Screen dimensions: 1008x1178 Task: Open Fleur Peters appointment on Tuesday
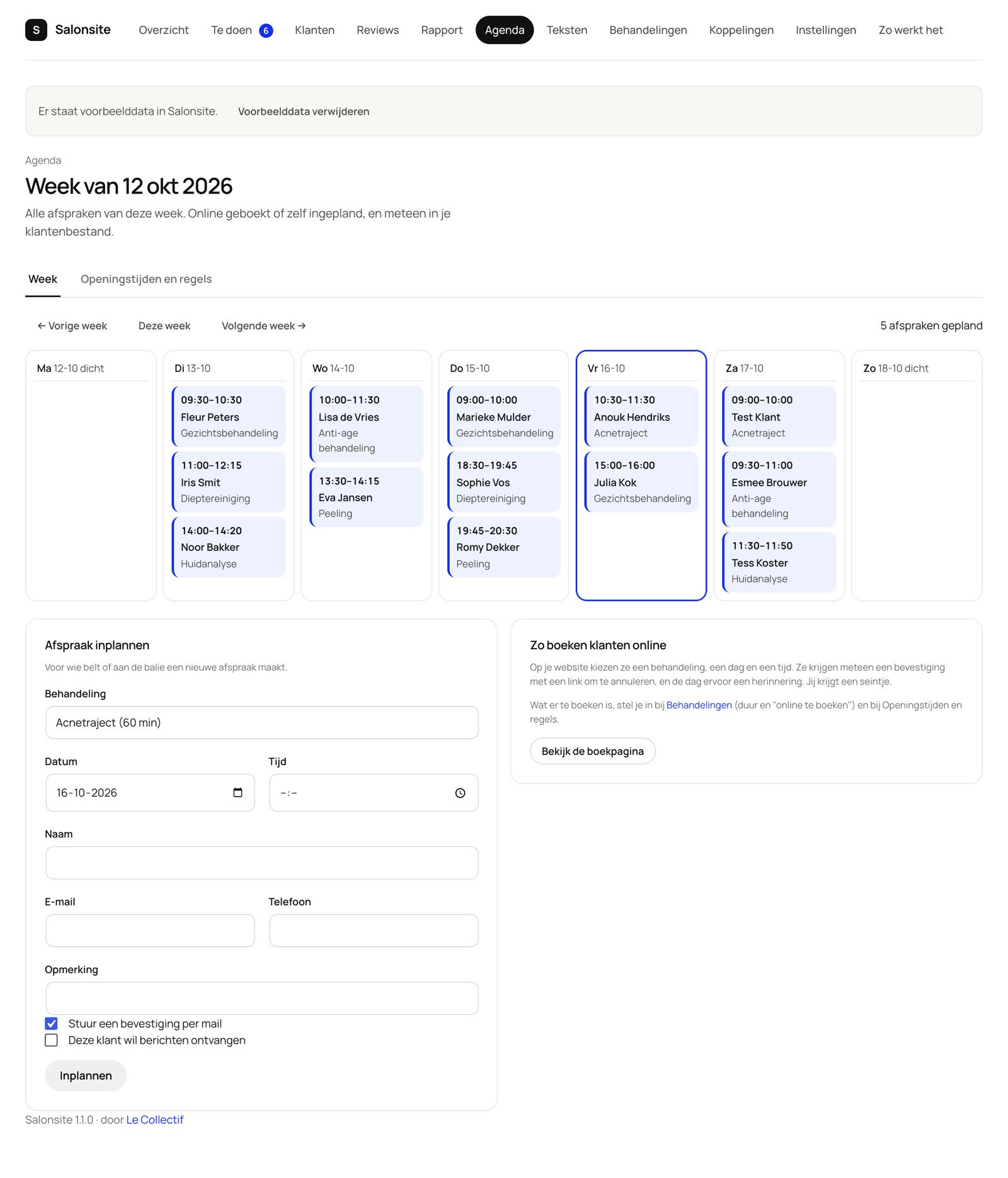tap(229, 417)
